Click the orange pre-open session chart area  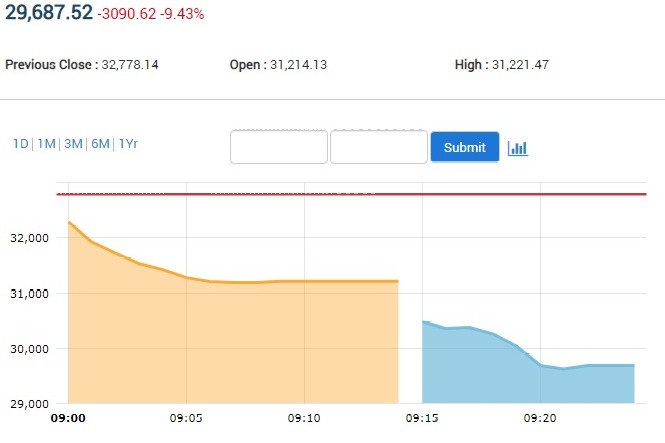230,340
